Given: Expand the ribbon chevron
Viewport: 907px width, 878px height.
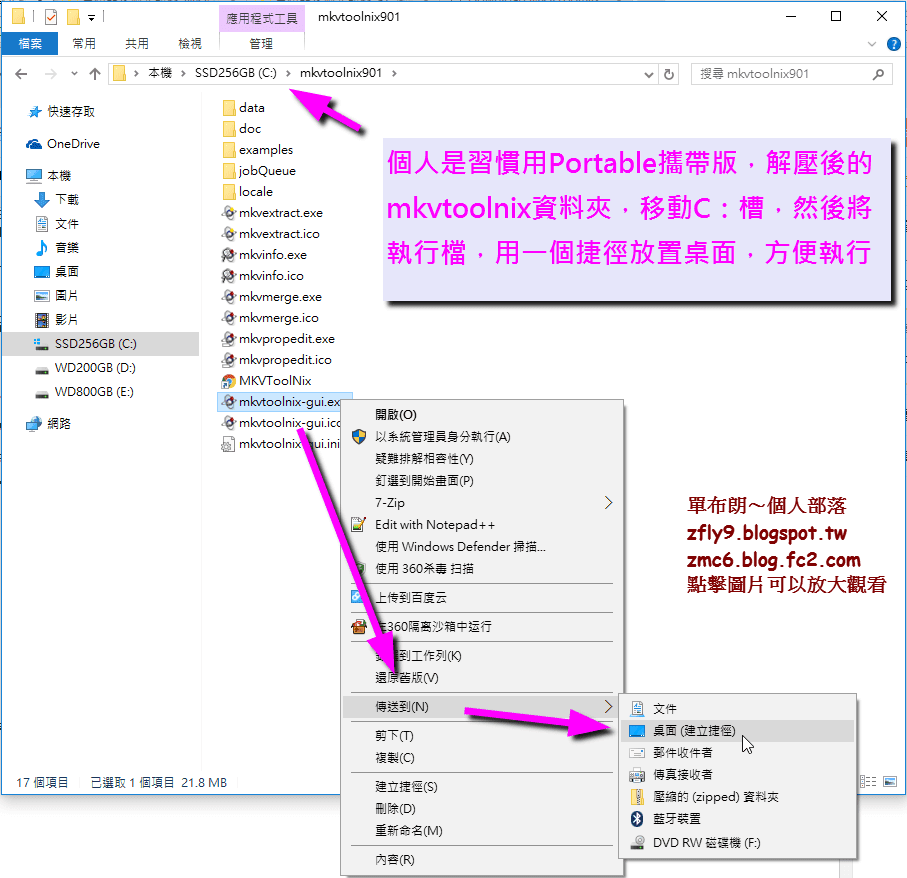Looking at the screenshot, I should pyautogui.click(x=872, y=44).
